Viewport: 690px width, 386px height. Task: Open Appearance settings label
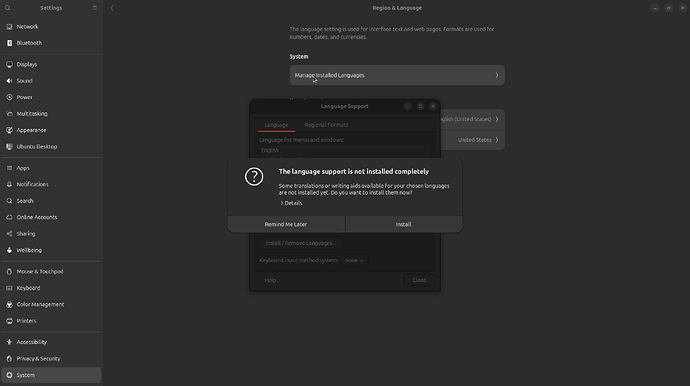coord(31,130)
